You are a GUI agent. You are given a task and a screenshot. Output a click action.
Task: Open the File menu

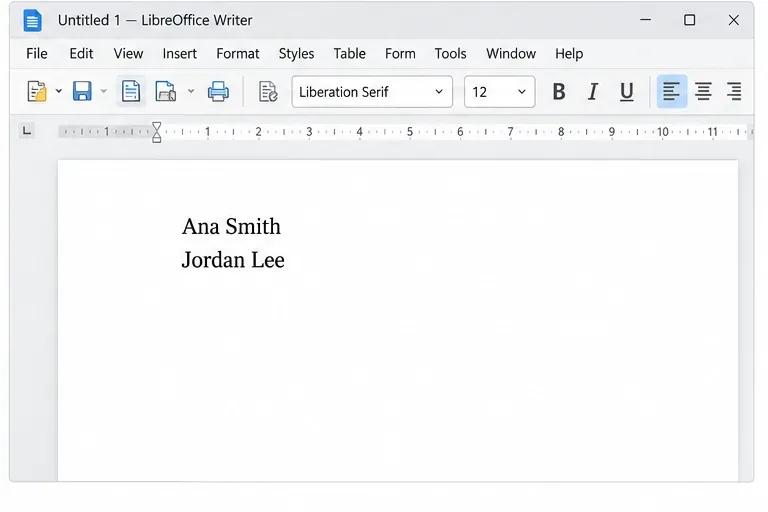[37, 53]
